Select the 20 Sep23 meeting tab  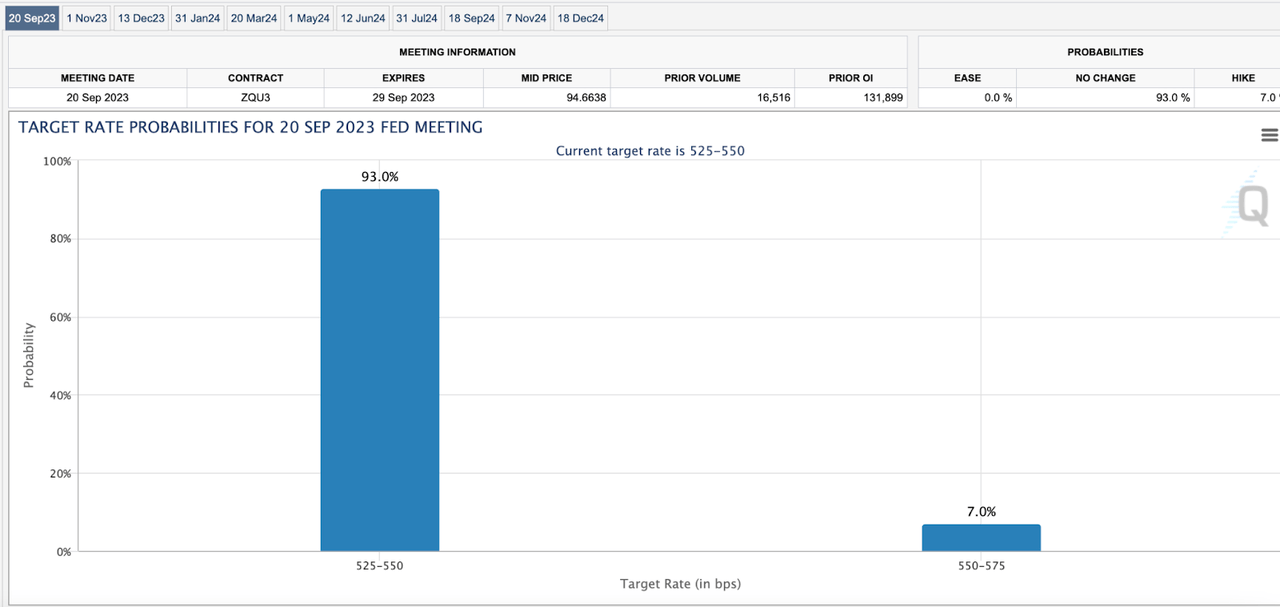point(32,18)
